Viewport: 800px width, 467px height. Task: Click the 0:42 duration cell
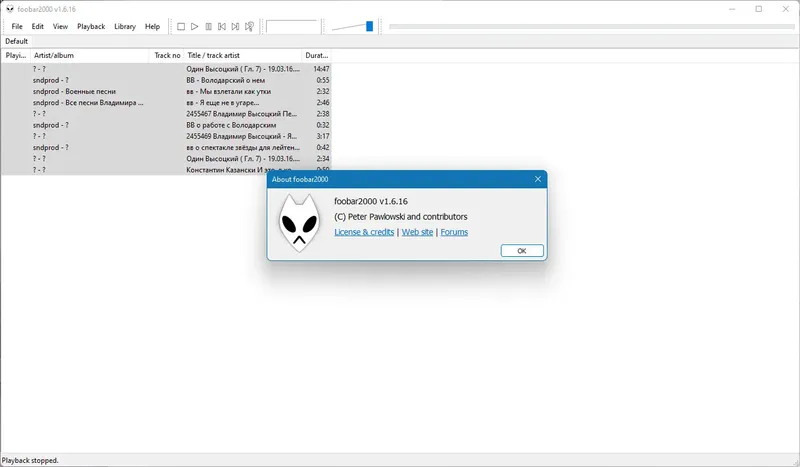tap(323, 148)
